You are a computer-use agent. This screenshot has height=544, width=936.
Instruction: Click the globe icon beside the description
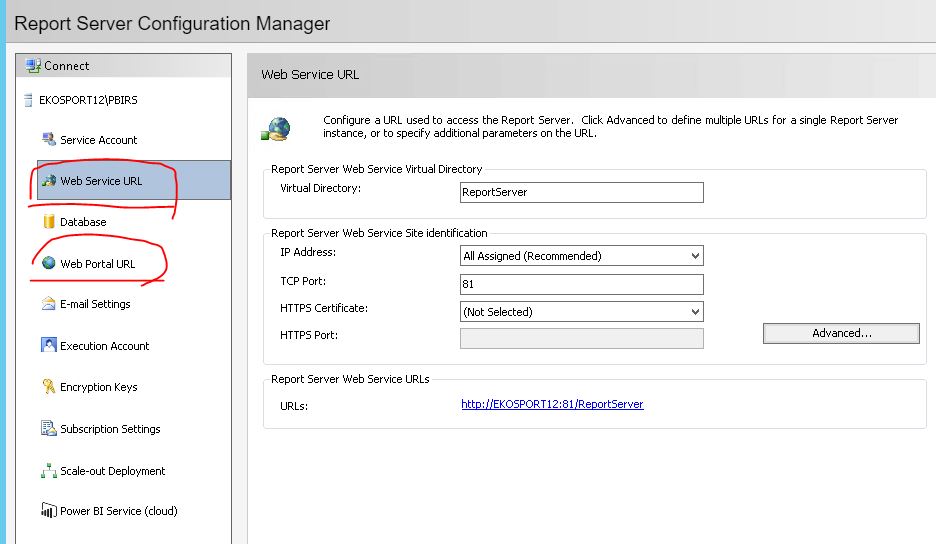276,129
